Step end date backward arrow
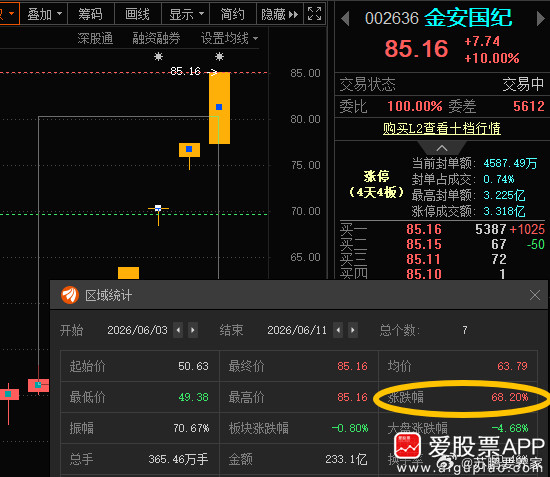550x477 pixels. (338, 330)
